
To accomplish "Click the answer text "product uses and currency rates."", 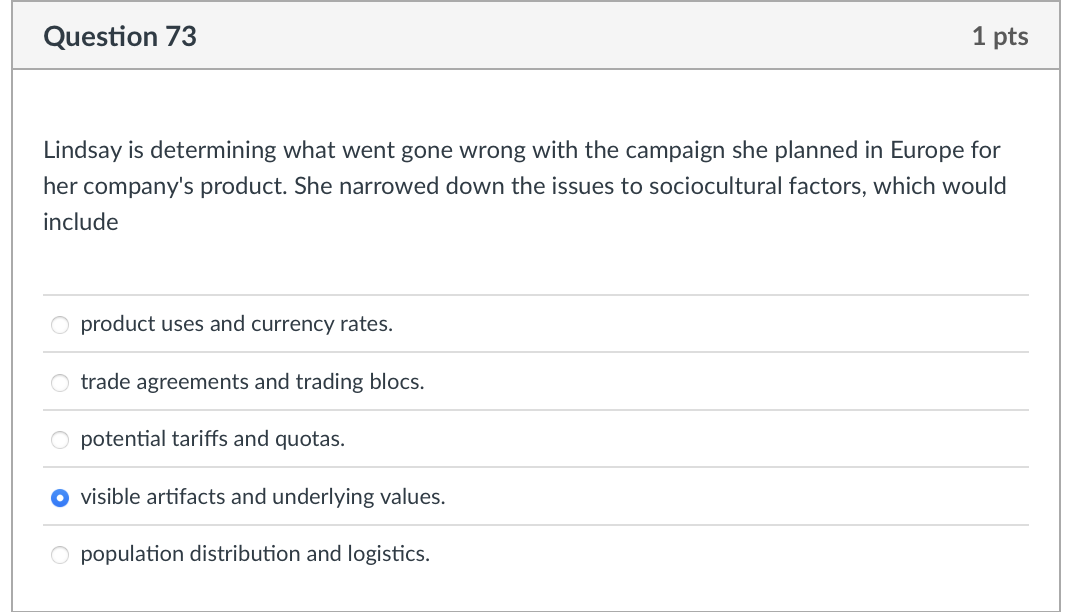I will (x=236, y=324).
